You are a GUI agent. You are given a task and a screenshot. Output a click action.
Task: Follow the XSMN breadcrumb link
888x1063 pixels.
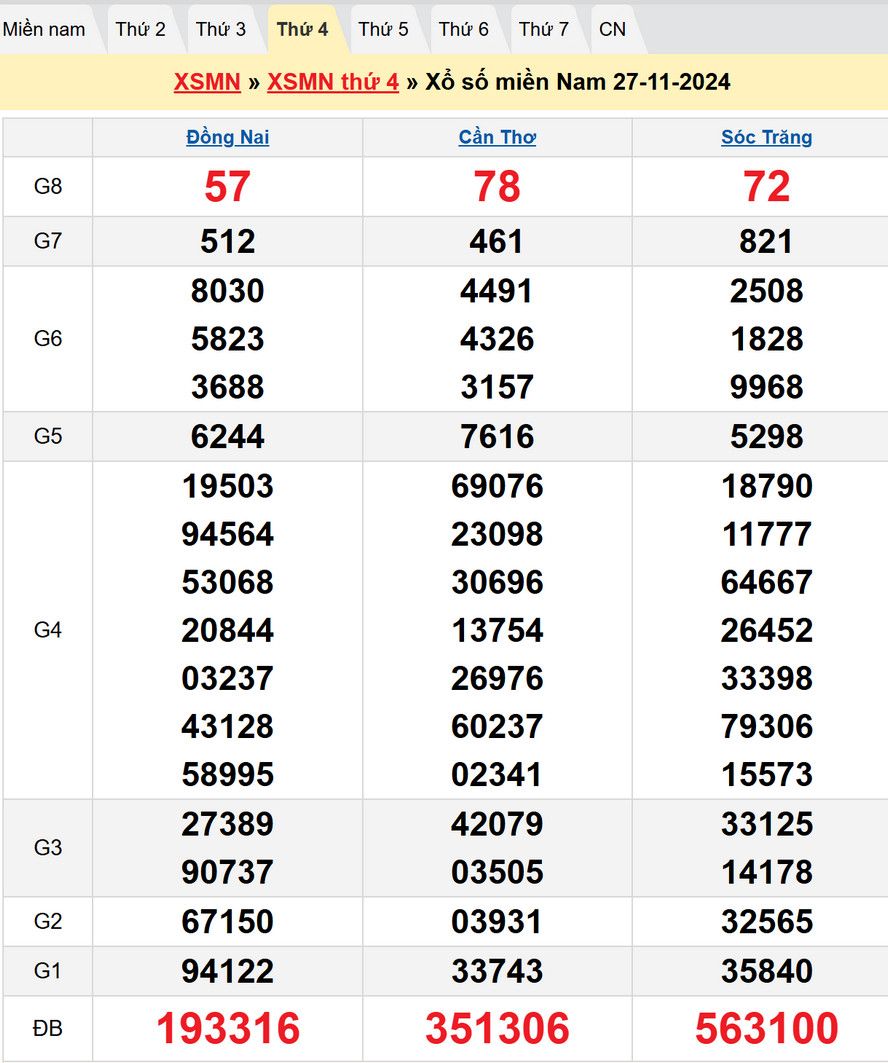point(207,82)
